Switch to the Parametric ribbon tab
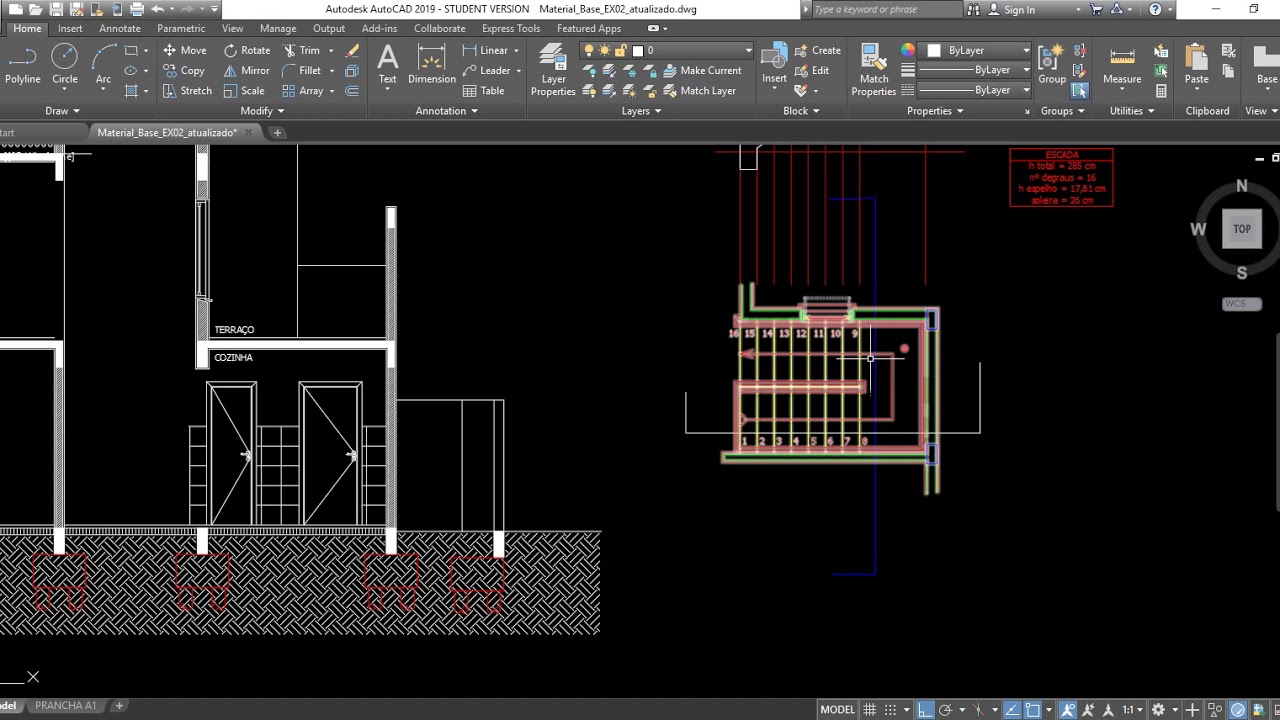The height and width of the screenshot is (720, 1280). pos(181,29)
